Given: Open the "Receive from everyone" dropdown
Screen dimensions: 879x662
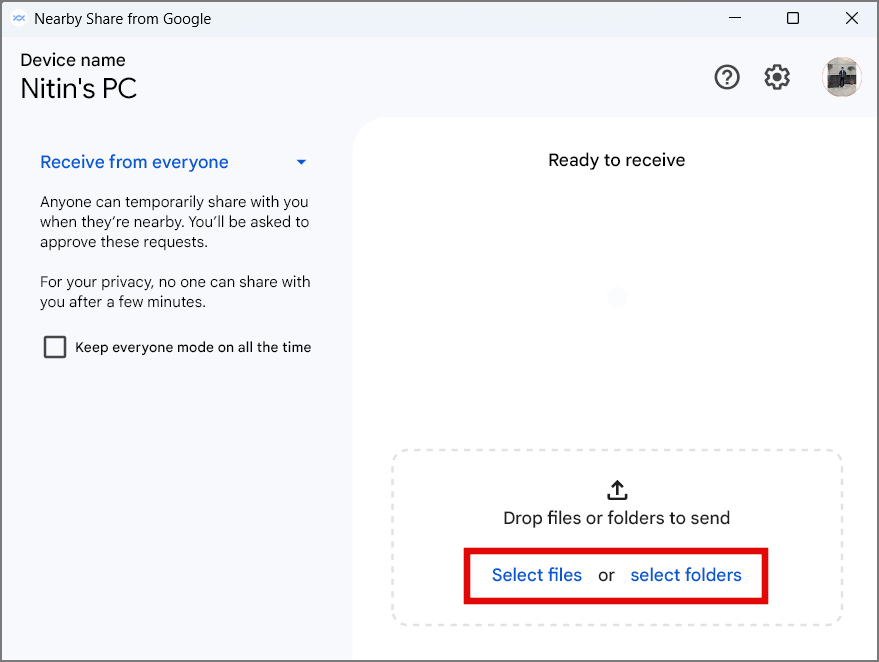Looking at the screenshot, I should [134, 162].
